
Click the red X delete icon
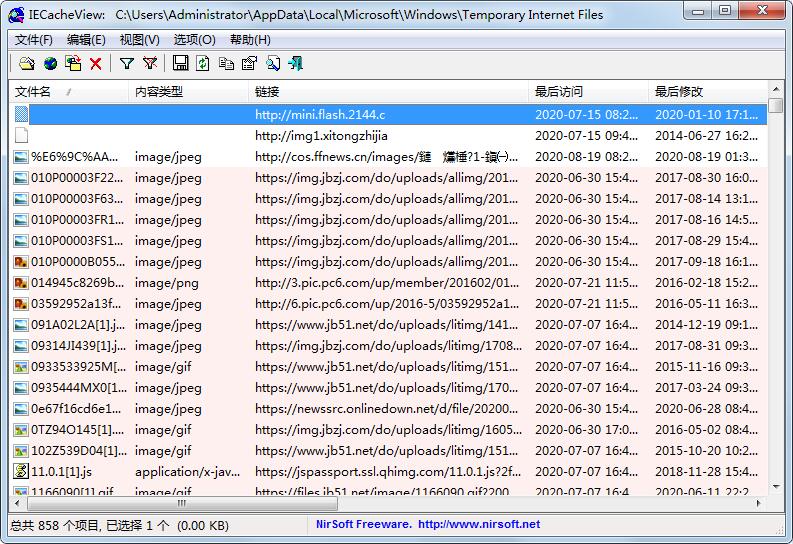tap(96, 63)
